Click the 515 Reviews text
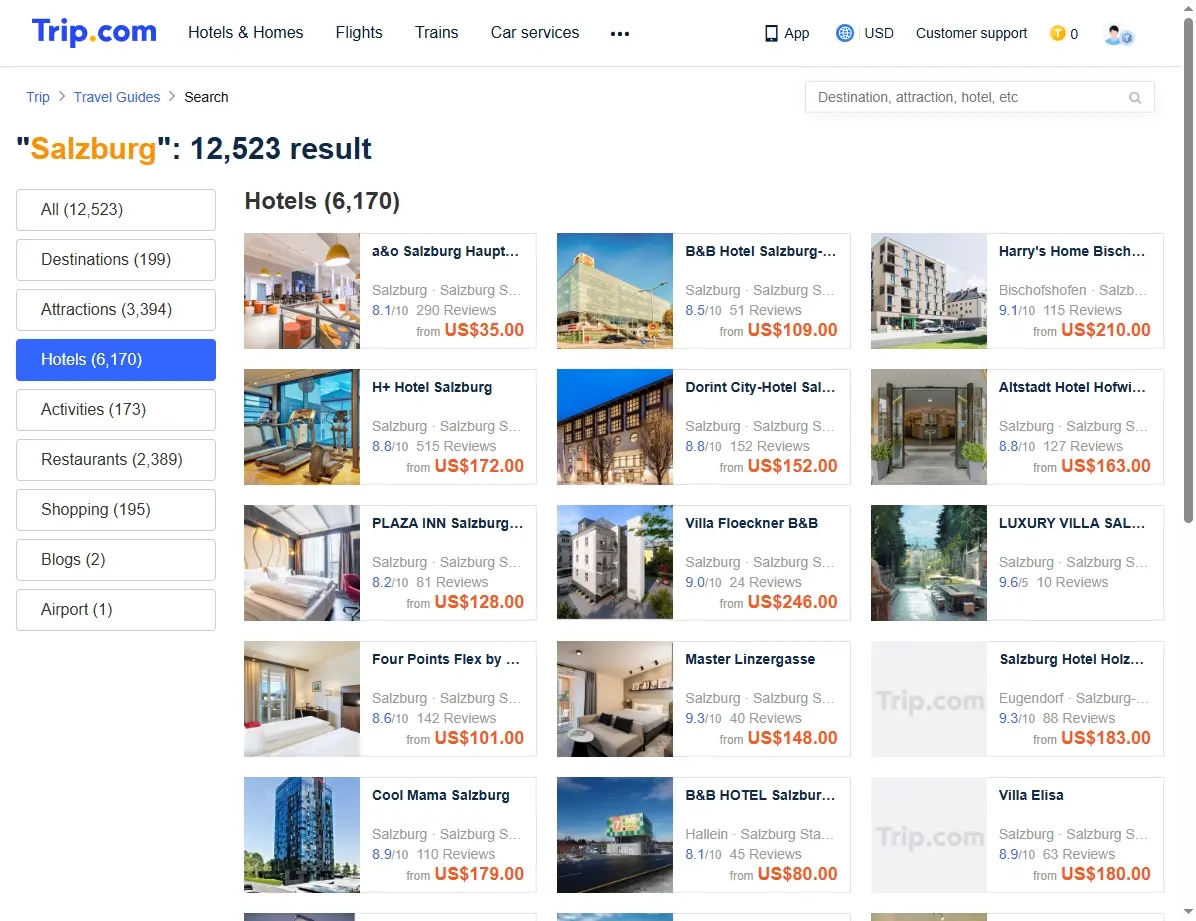 pos(456,446)
